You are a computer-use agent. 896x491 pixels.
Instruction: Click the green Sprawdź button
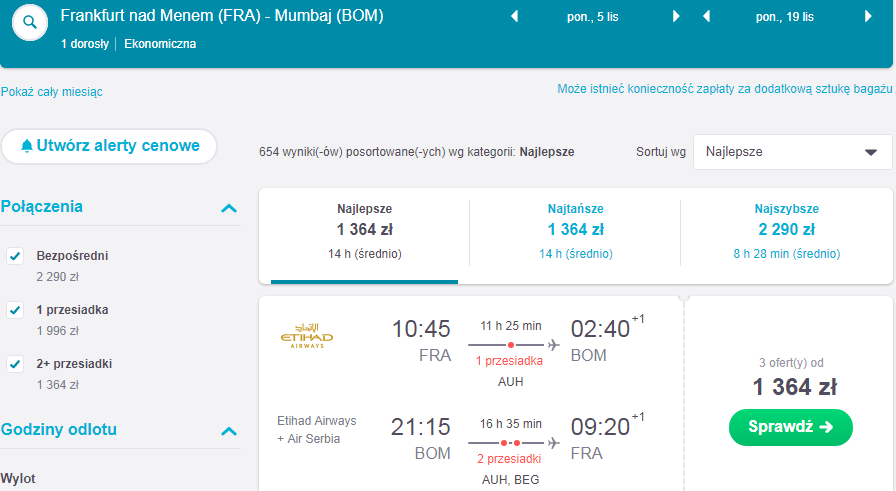coord(791,427)
